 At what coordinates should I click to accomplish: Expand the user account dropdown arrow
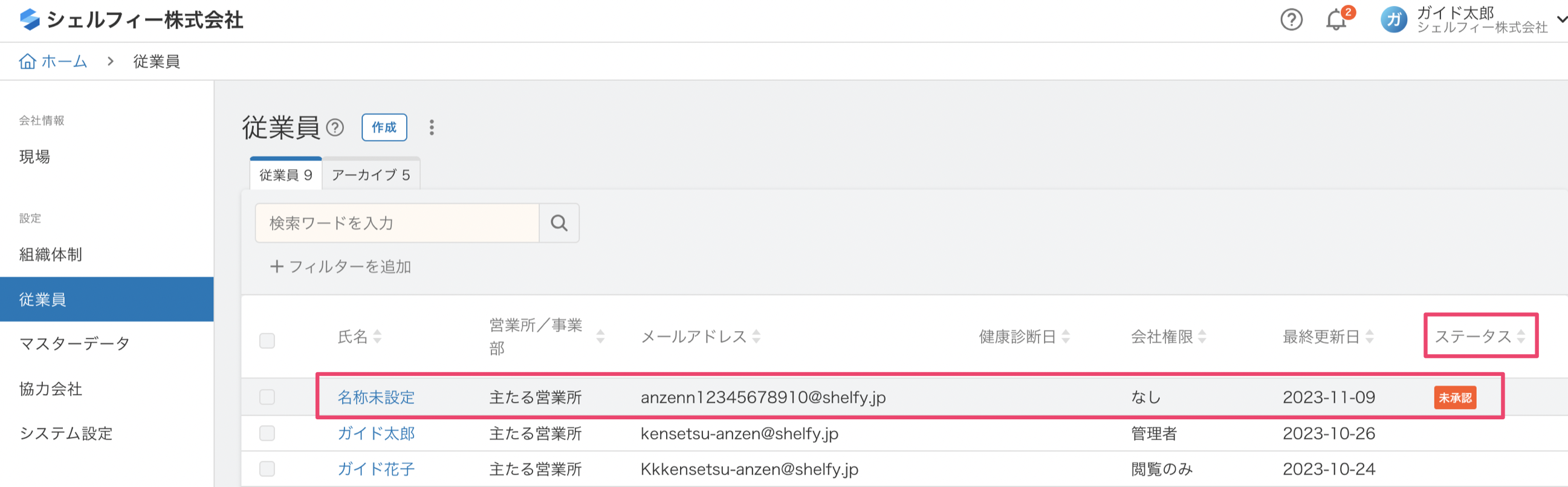[x=1561, y=20]
